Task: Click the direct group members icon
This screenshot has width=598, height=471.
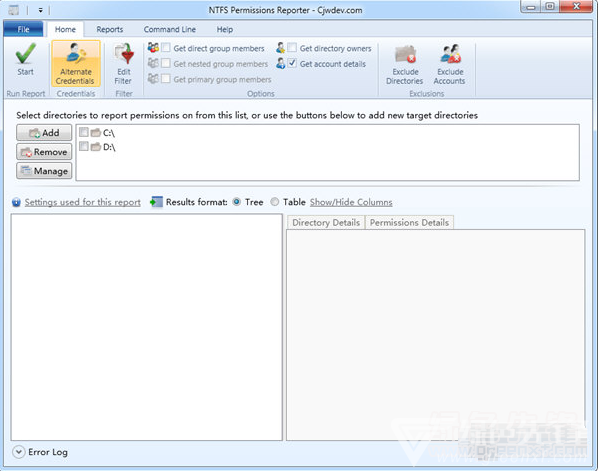Action: (153, 48)
